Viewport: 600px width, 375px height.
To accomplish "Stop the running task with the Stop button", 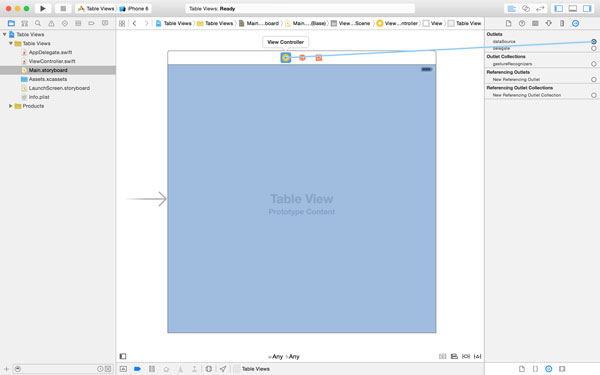I will pyautogui.click(x=63, y=8).
